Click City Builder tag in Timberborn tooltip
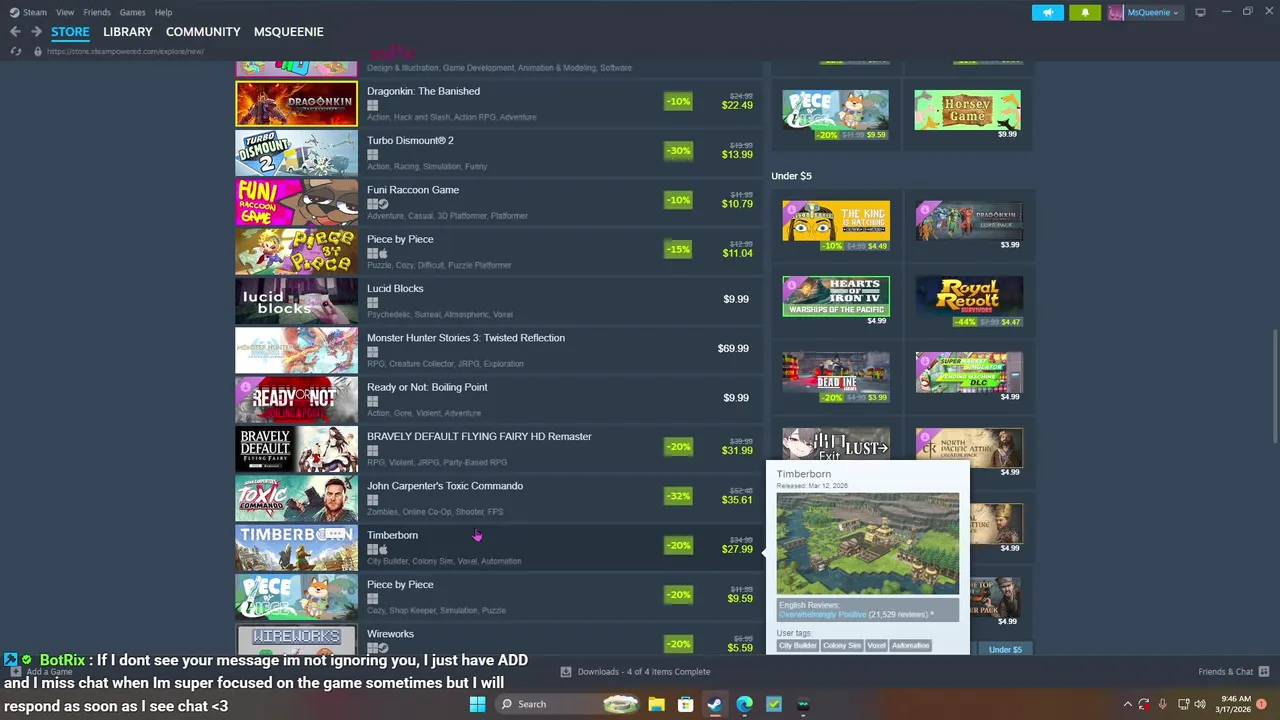Viewport: 1280px width, 720px height. (798, 646)
